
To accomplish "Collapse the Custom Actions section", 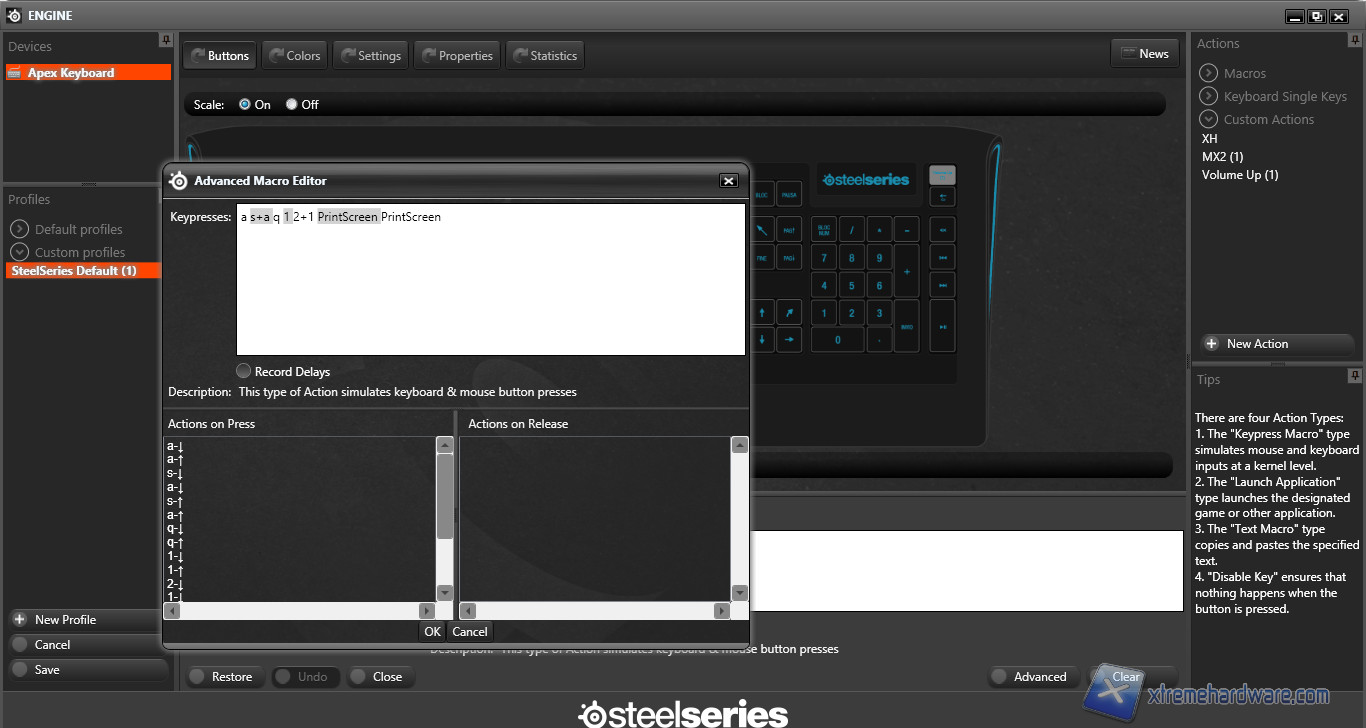I will click(1208, 119).
